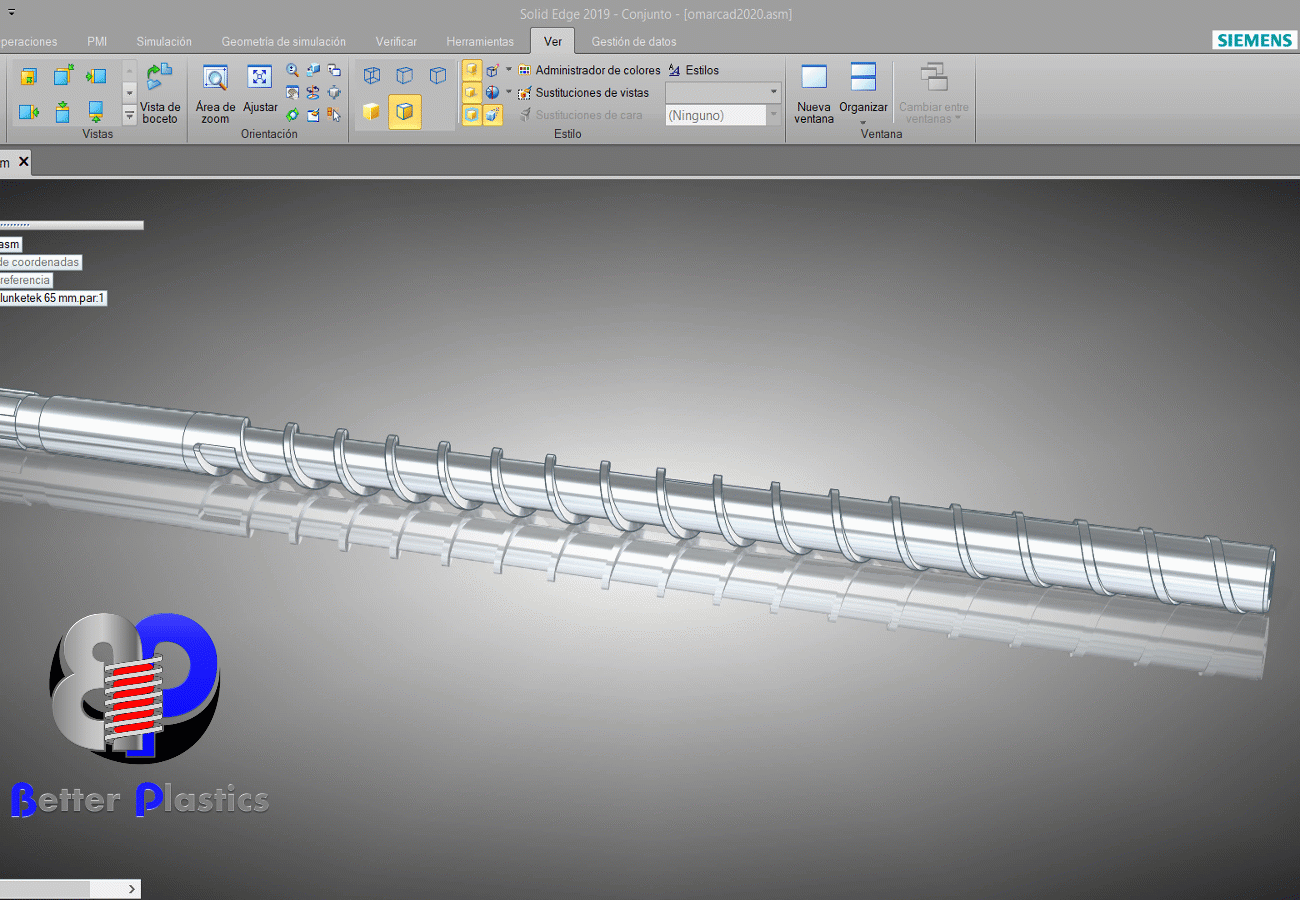
Task: Toggle the highlighted sparkle cube rendering option
Action: pyautogui.click(x=493, y=115)
